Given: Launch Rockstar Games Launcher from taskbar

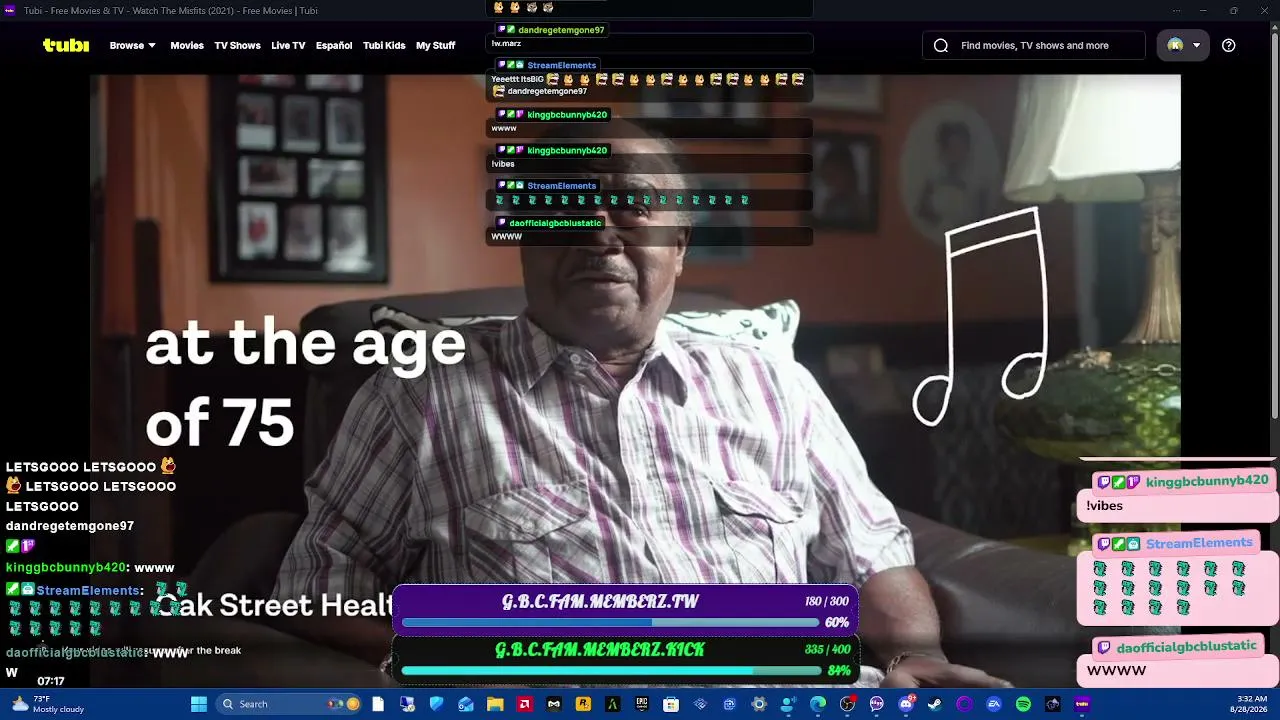Looking at the screenshot, I should click(x=583, y=704).
